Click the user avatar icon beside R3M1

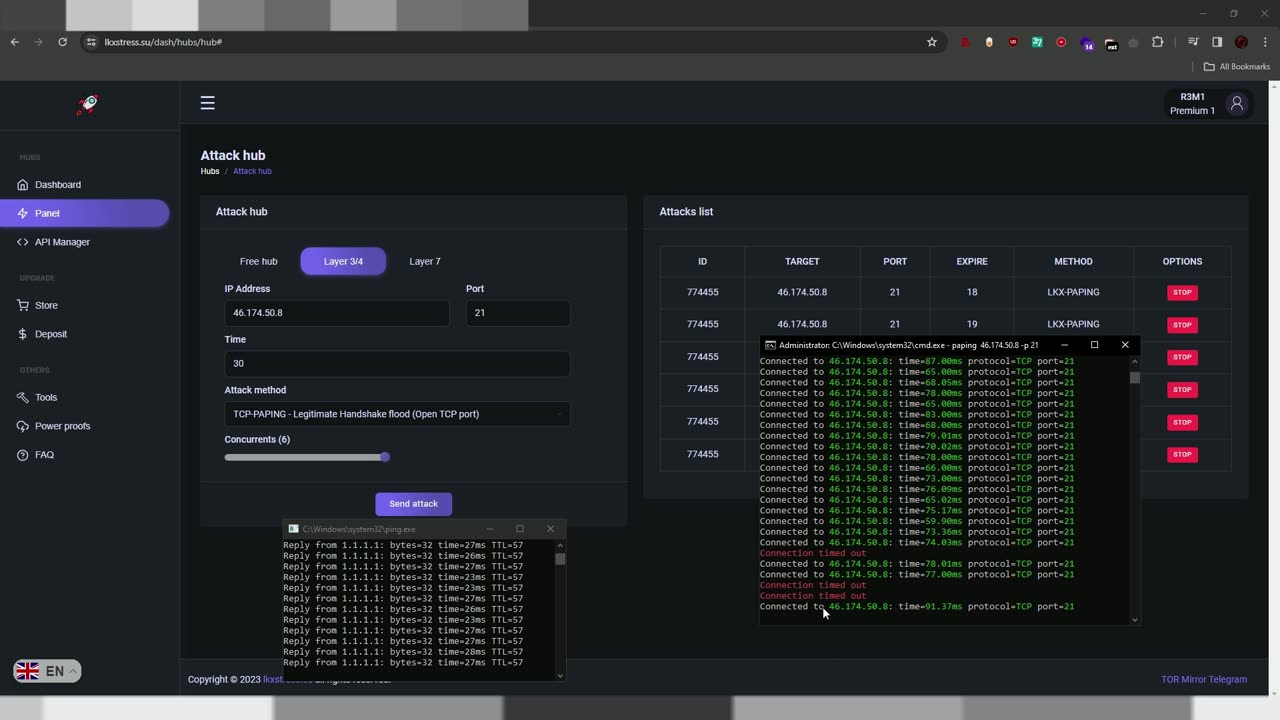pyautogui.click(x=1237, y=103)
